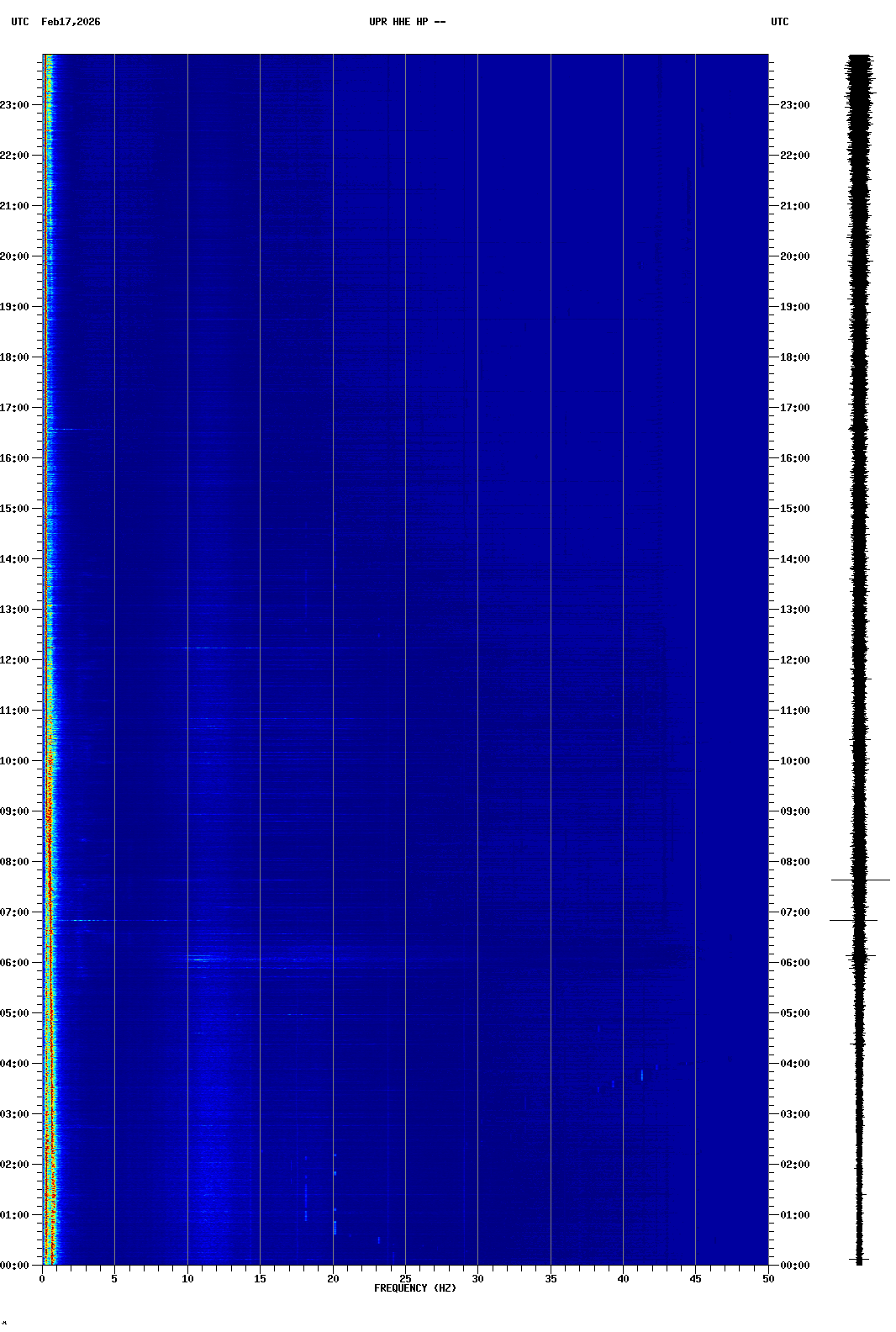The width and height of the screenshot is (896, 1332).
Task: Select the 07:00 label on right axis
Action: 794,912
